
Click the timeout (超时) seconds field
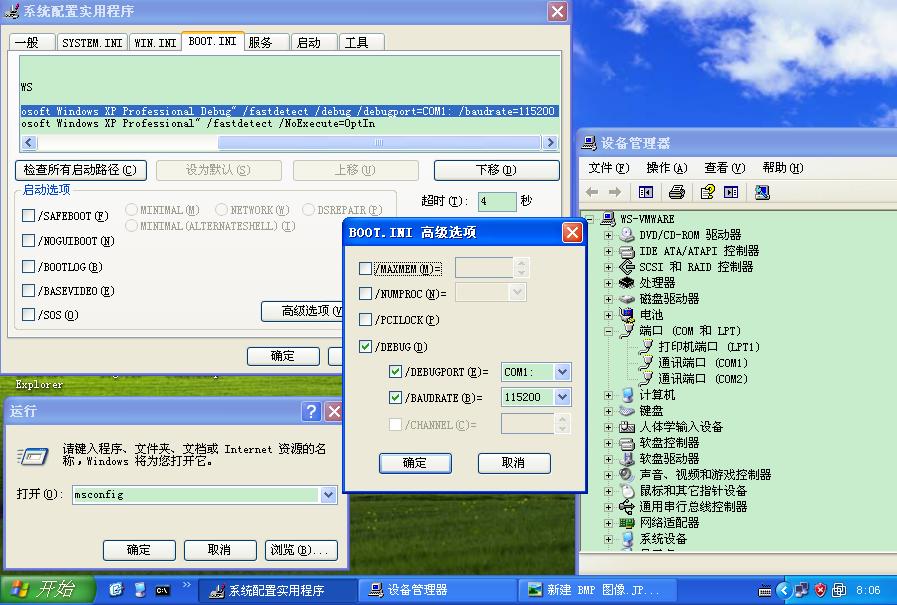497,201
